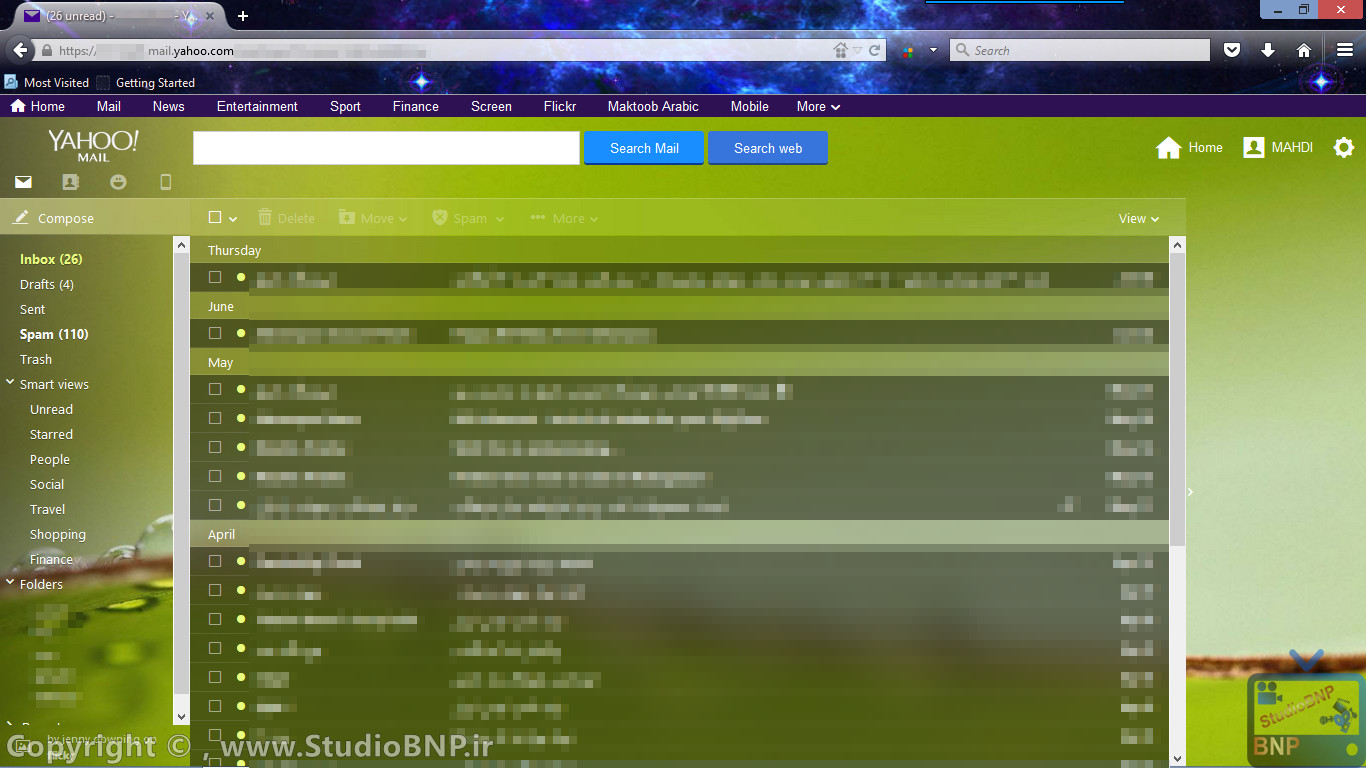Open the Starred smart view
The height and width of the screenshot is (768, 1366).
click(51, 434)
